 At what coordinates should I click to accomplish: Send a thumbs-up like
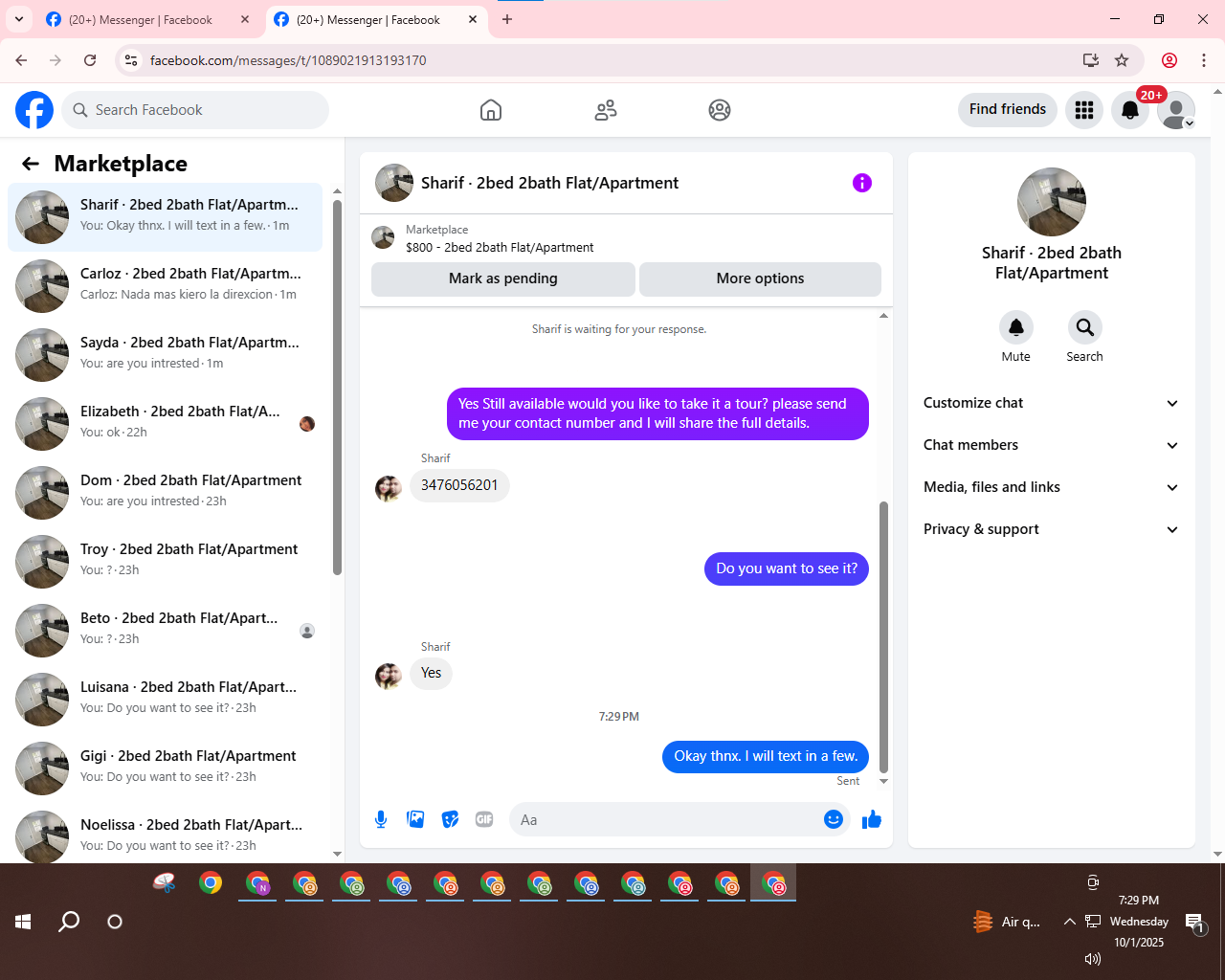(x=872, y=819)
